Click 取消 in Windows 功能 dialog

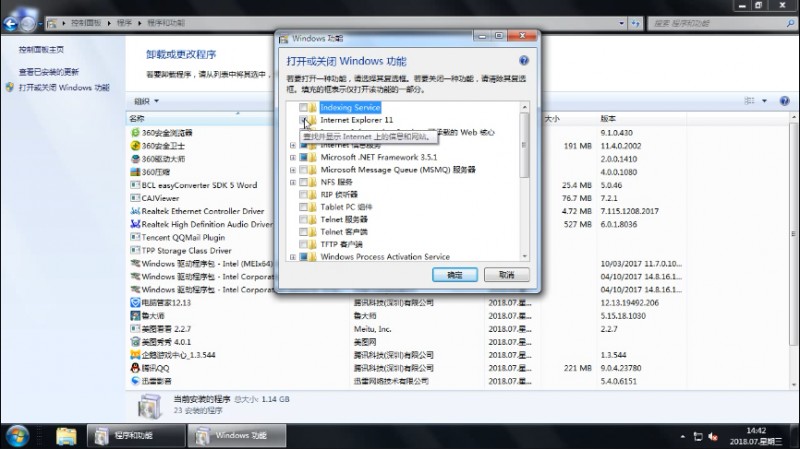[x=507, y=275]
